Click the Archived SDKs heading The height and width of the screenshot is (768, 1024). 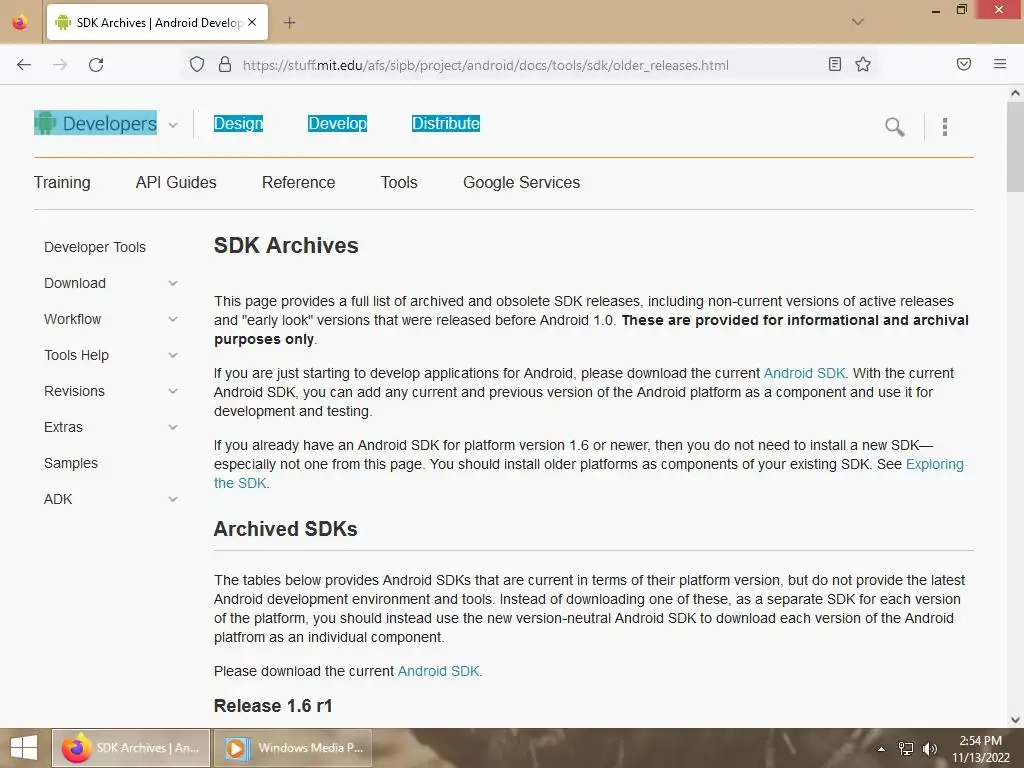(x=285, y=529)
